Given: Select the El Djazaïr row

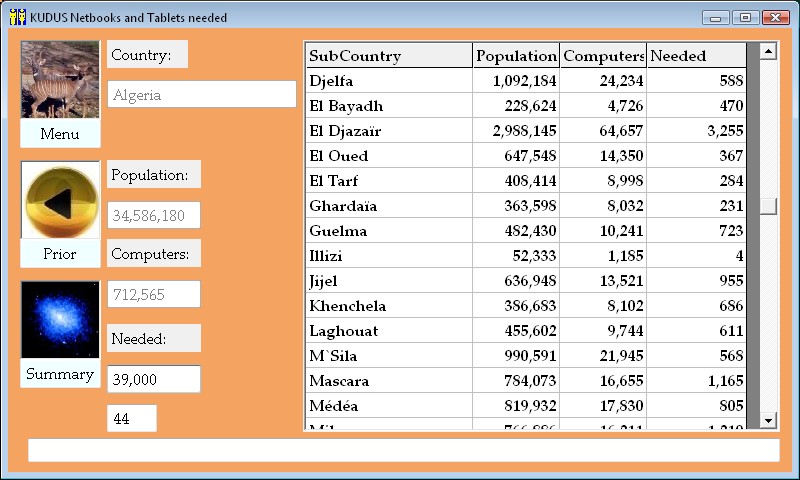Looking at the screenshot, I should tap(389, 131).
